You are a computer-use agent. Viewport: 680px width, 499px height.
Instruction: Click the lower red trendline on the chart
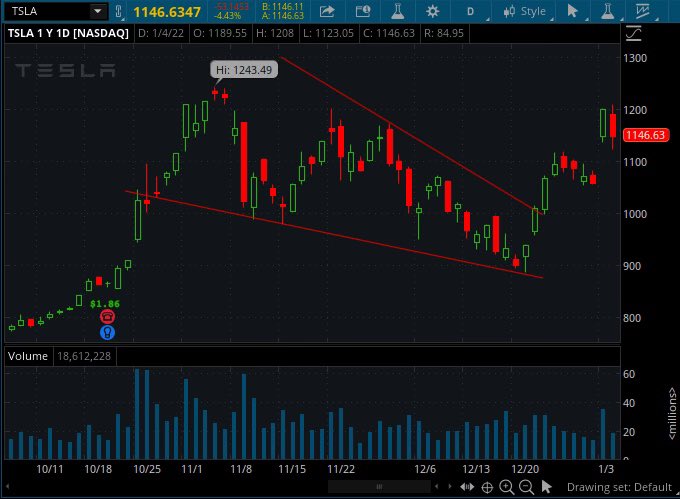(x=334, y=234)
